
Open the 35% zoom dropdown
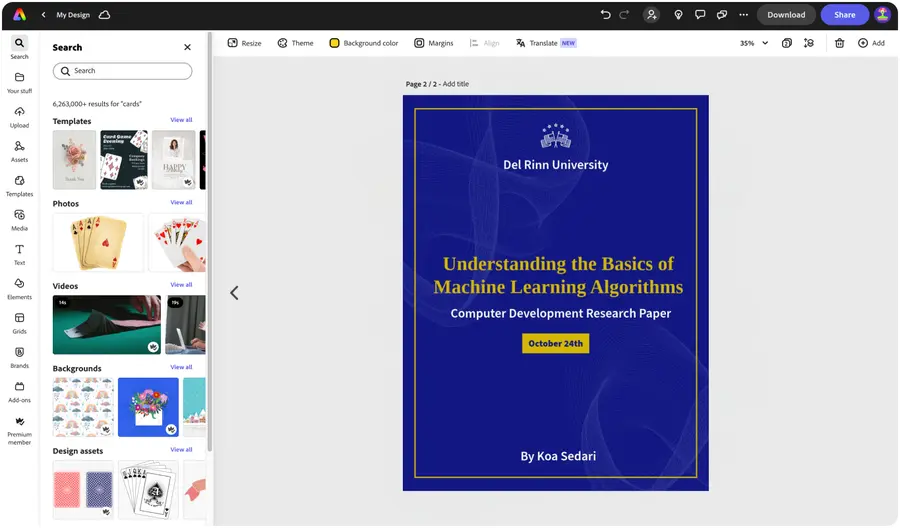coord(754,43)
